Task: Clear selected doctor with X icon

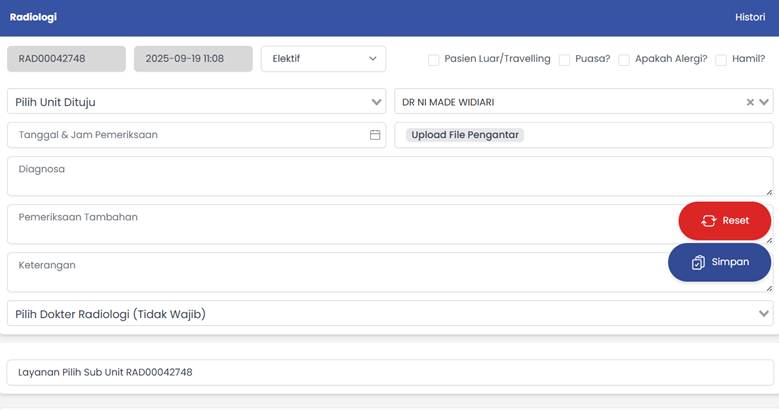Action: (750, 102)
